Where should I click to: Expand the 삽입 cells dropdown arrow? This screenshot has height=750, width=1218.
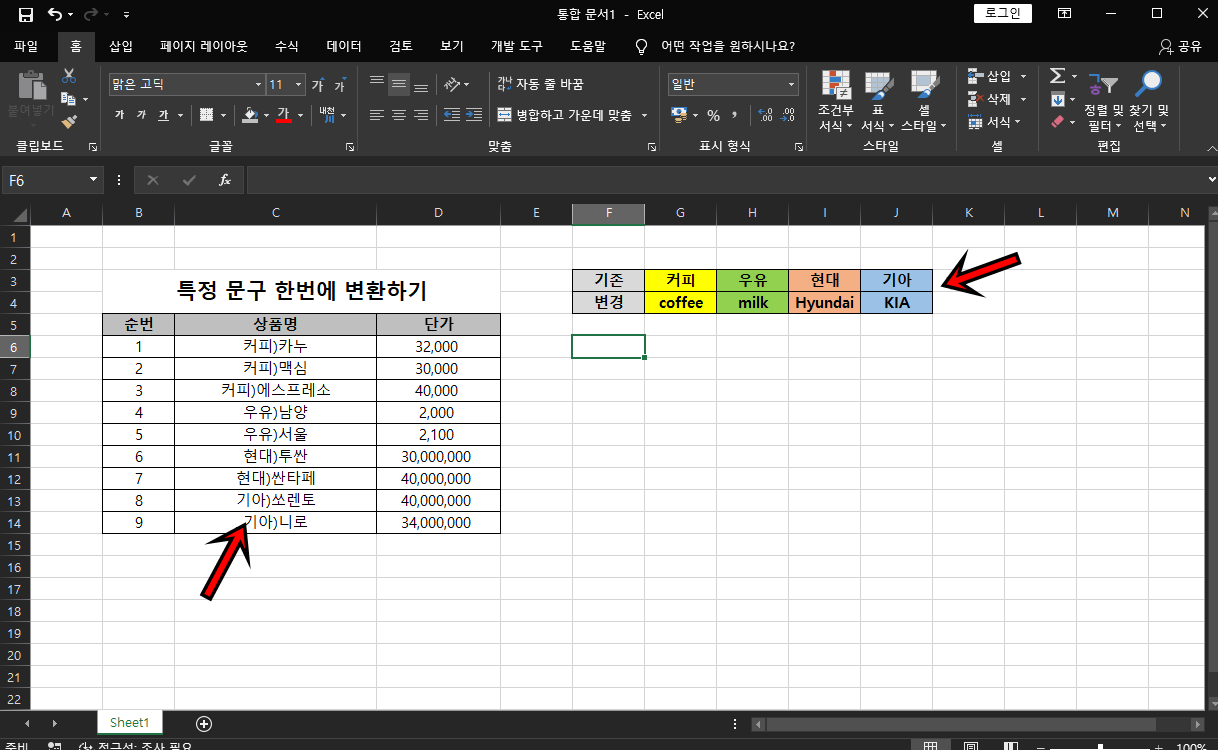pos(1023,76)
